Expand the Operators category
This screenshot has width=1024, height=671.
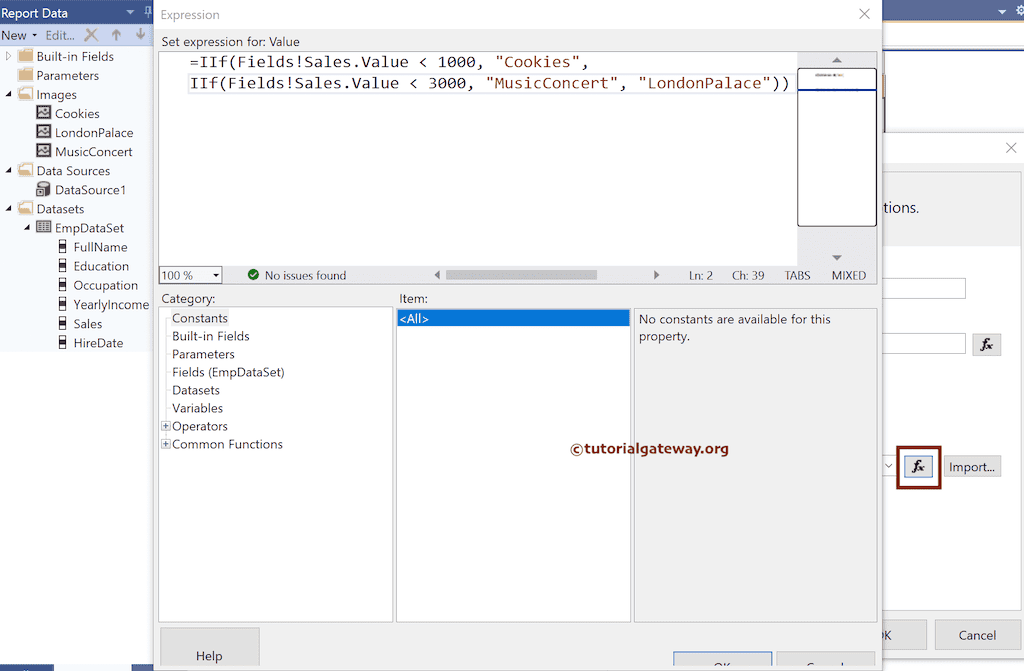click(165, 426)
